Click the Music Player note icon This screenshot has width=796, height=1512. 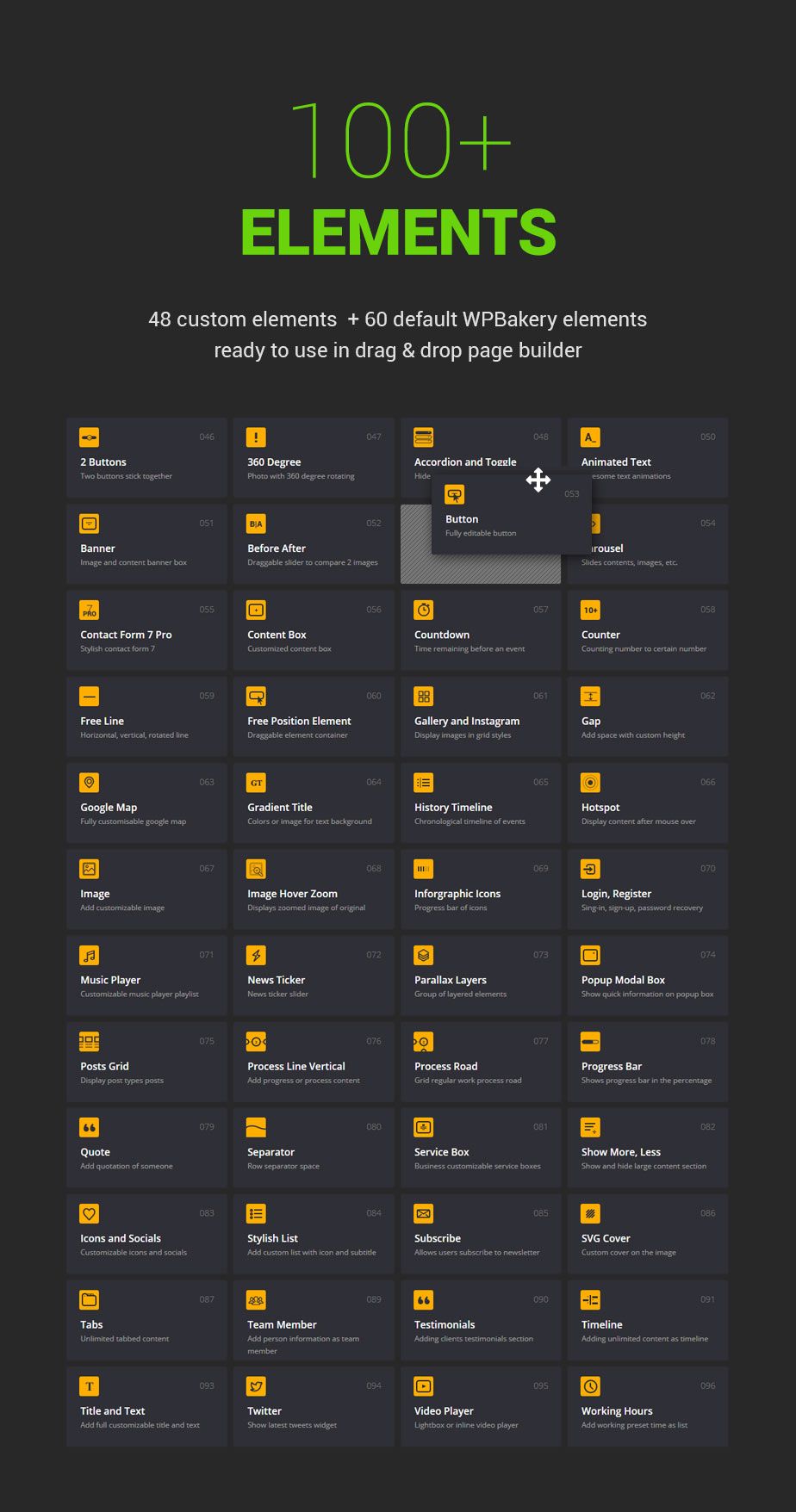pos(90,955)
